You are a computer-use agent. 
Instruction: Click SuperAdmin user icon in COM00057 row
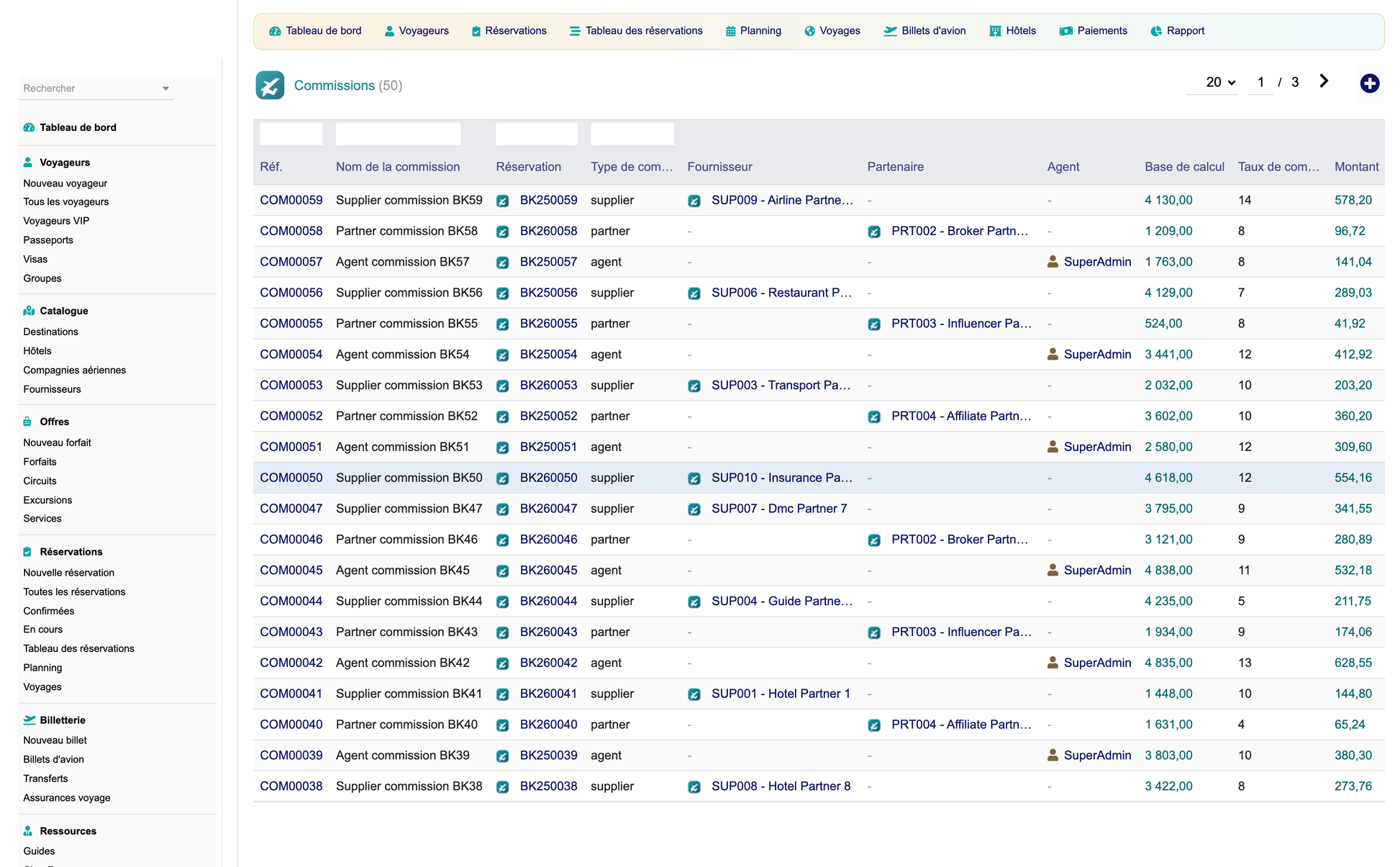click(x=1053, y=262)
